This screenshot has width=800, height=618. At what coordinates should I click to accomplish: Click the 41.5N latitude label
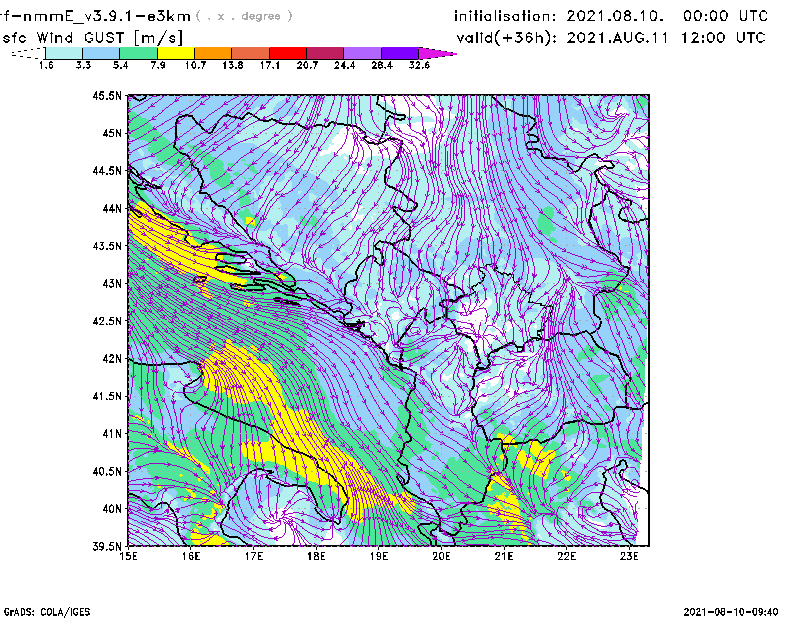click(x=108, y=396)
